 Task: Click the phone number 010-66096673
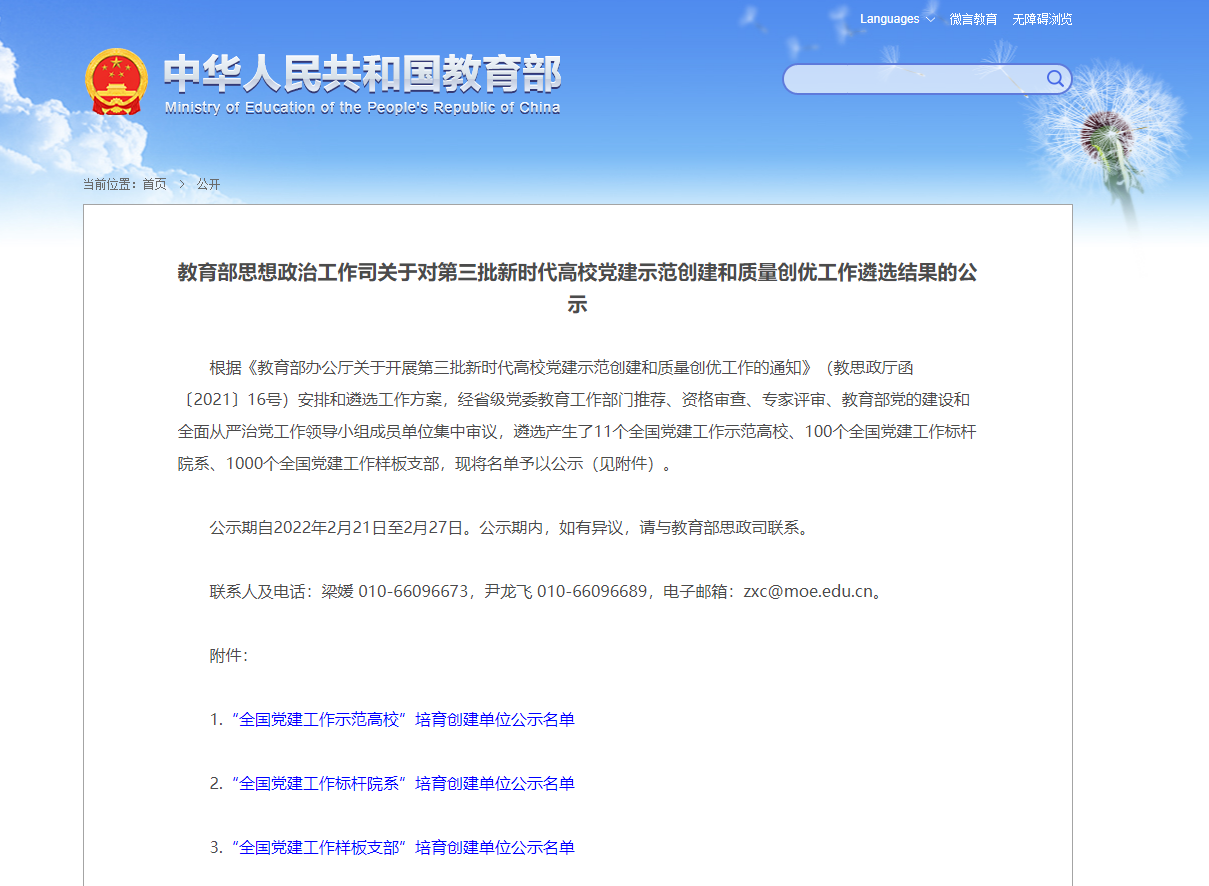[x=414, y=591]
